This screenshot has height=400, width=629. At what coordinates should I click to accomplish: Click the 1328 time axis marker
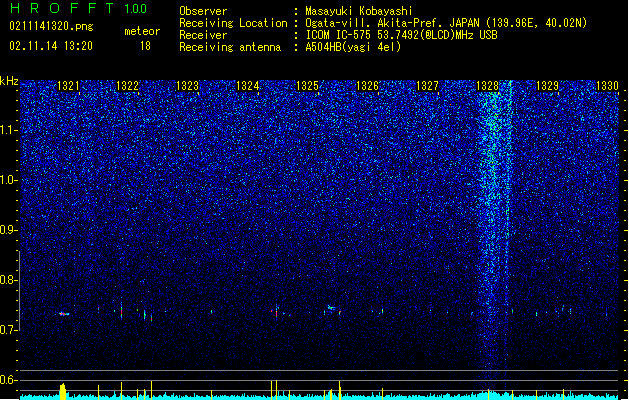point(487,86)
